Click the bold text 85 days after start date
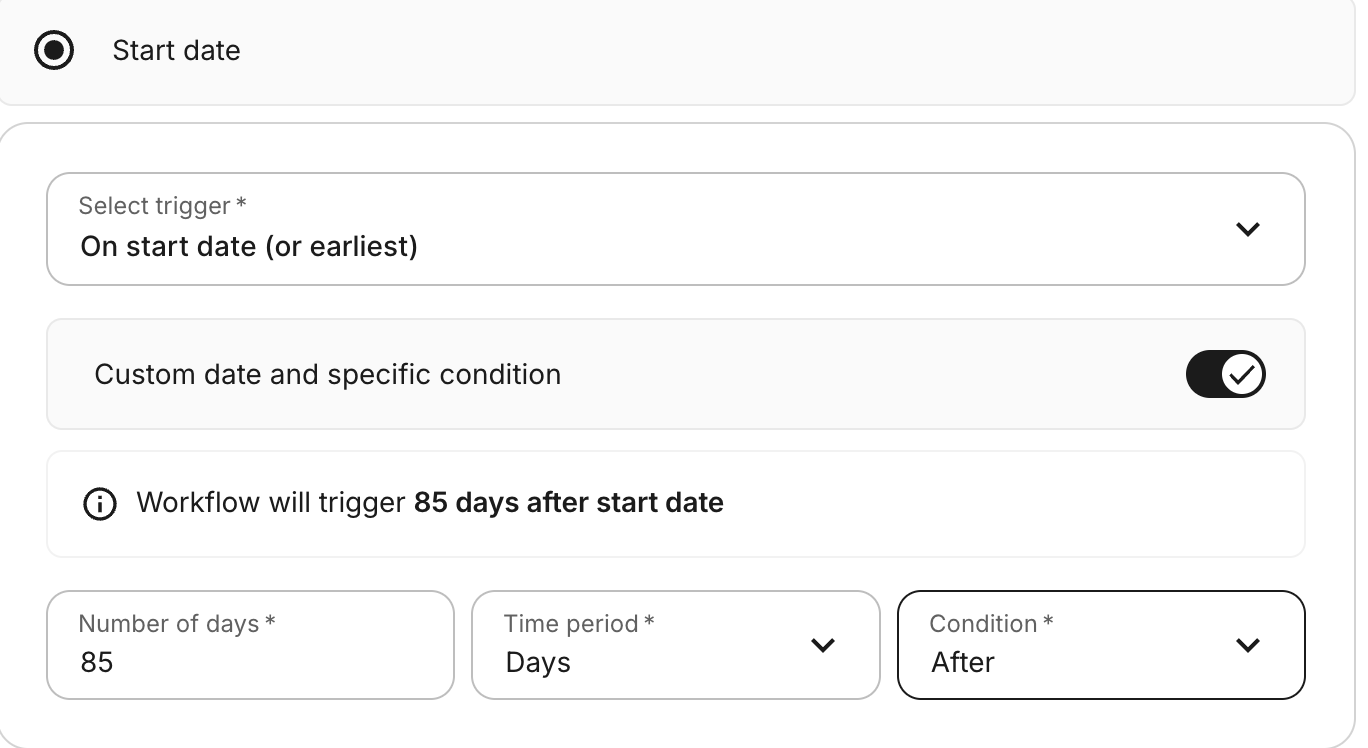Image resolution: width=1368 pixels, height=748 pixels. (x=569, y=503)
